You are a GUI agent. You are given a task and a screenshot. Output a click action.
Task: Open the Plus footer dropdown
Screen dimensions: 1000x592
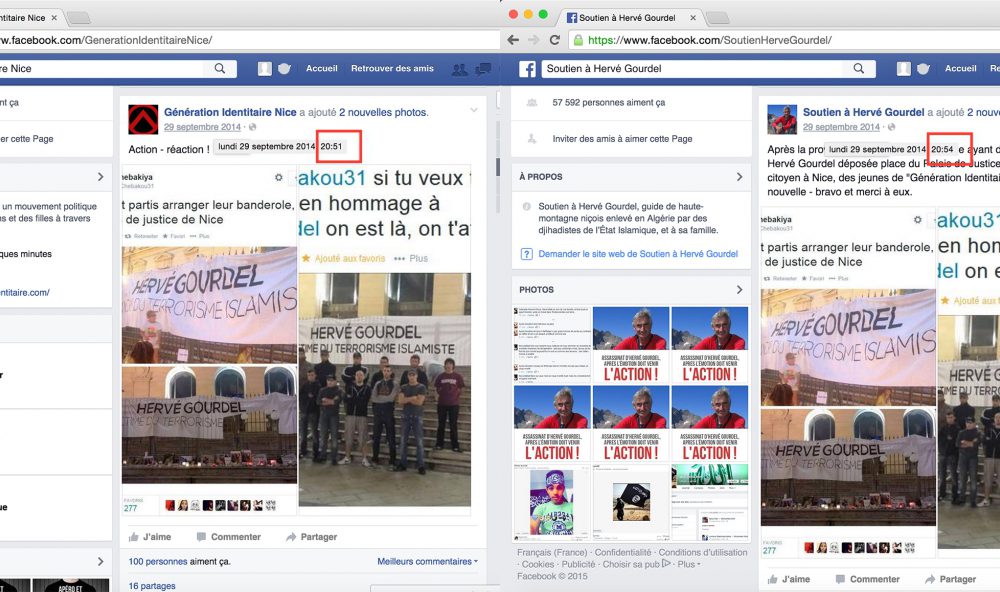pos(689,564)
